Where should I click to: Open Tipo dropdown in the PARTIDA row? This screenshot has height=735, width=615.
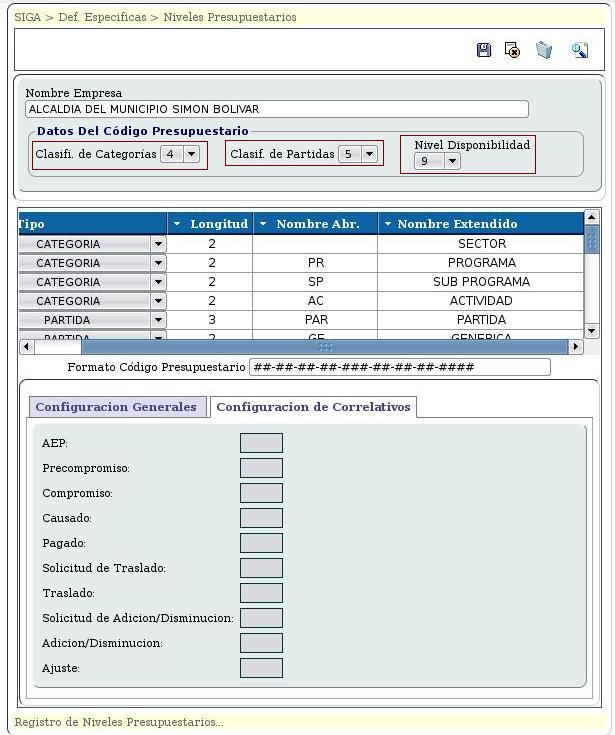tap(158, 320)
